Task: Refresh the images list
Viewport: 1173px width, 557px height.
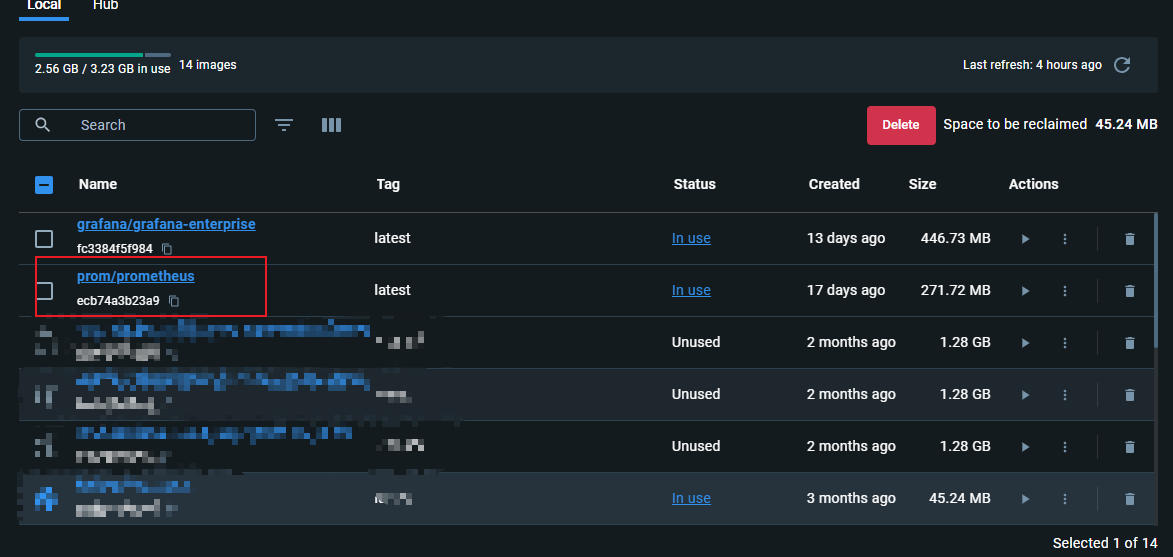Action: tap(1121, 65)
